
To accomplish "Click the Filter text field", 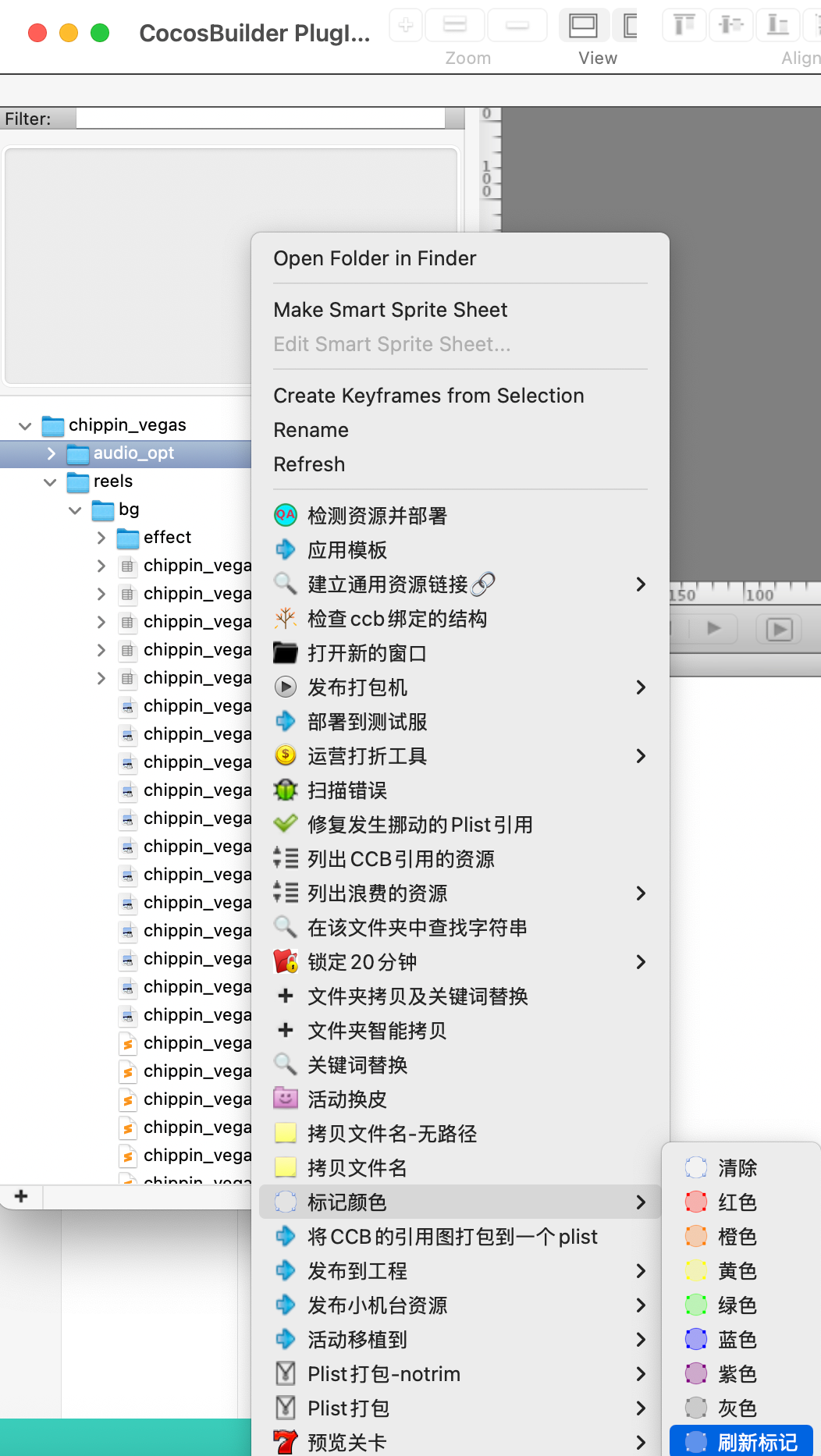I will click(x=260, y=119).
